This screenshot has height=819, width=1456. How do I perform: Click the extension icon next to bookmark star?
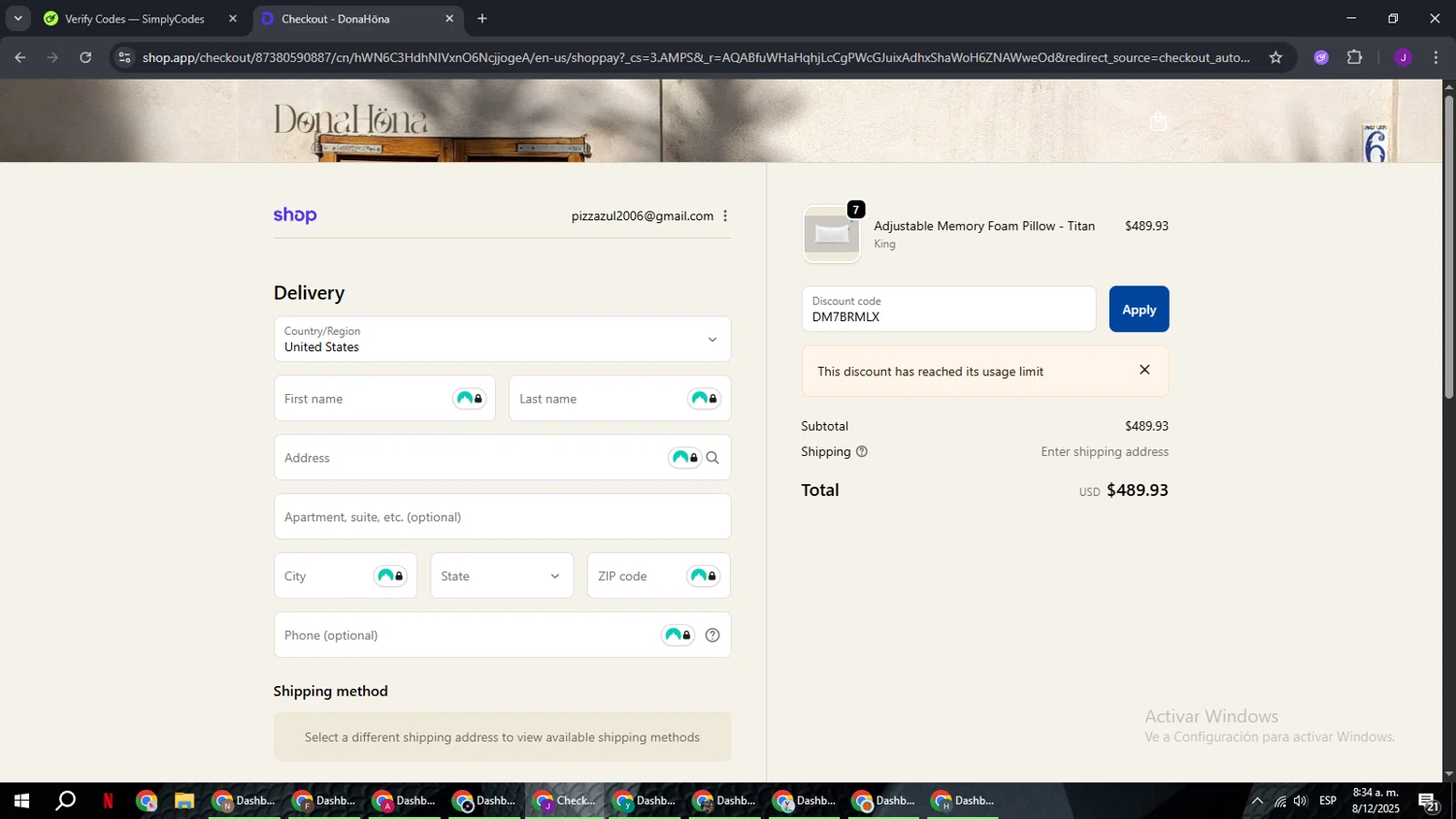(x=1321, y=57)
